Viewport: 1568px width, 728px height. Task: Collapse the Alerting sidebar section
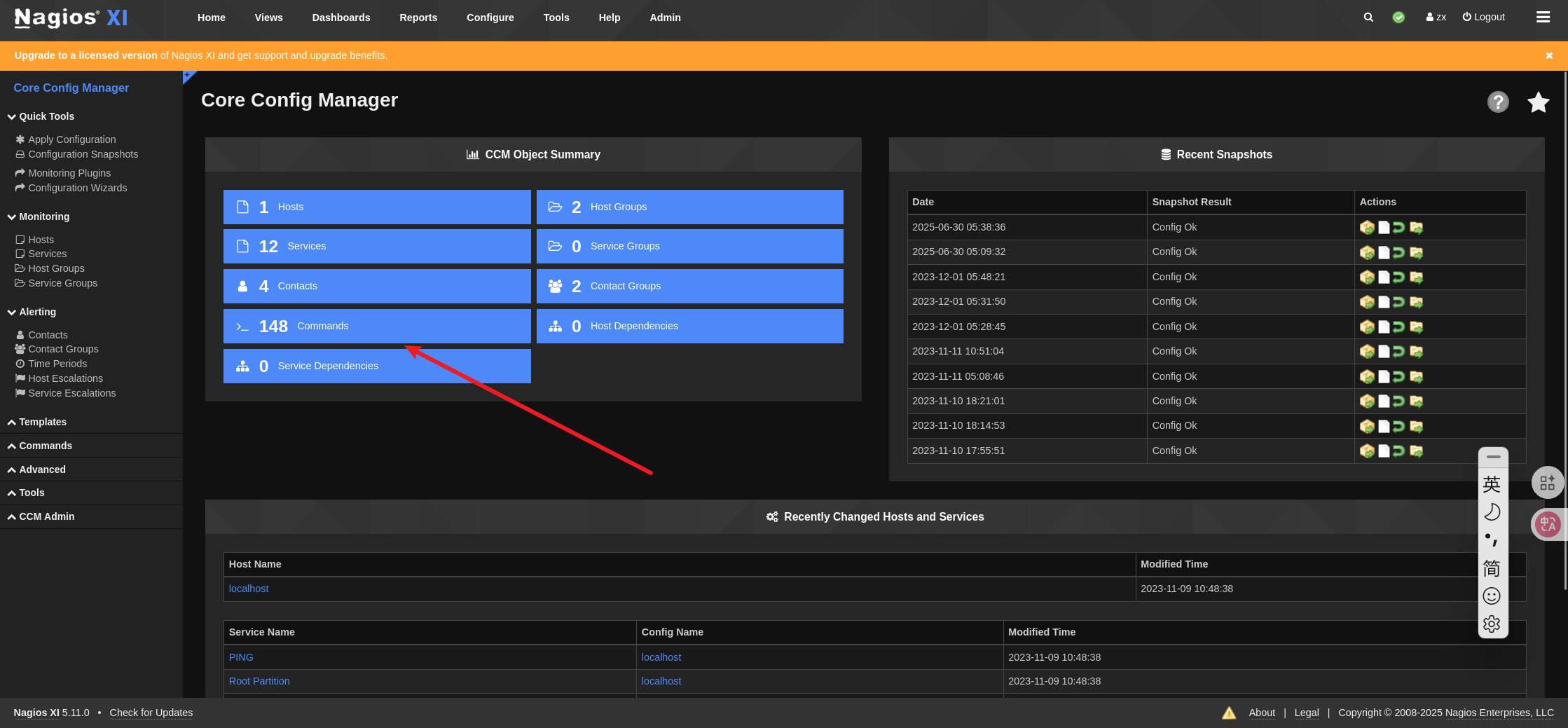coord(32,312)
